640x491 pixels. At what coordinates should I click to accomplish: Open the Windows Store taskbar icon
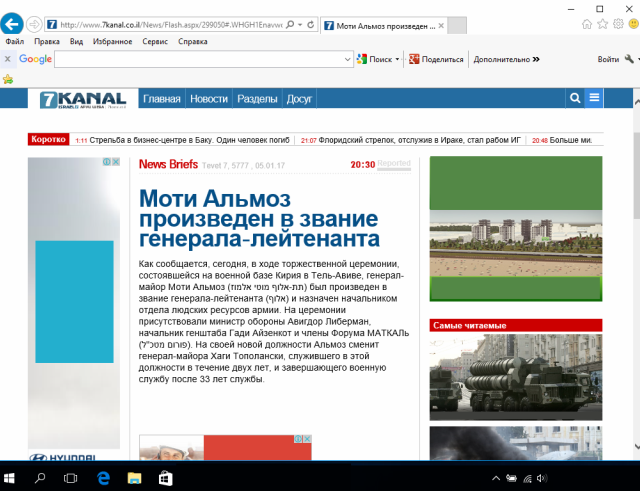coord(165,478)
